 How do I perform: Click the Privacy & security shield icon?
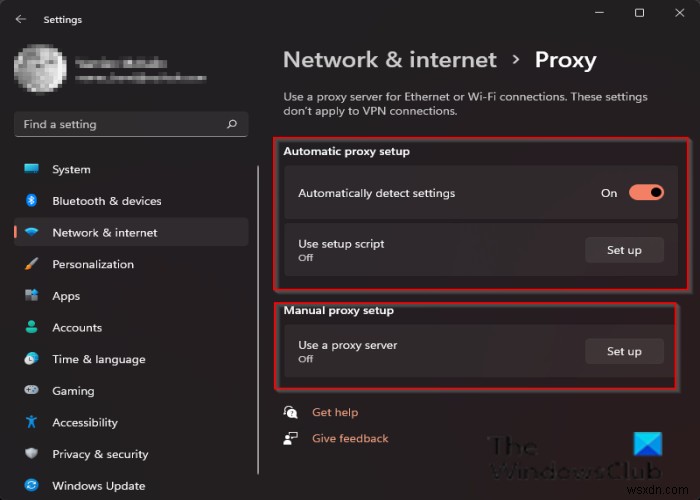tap(32, 454)
